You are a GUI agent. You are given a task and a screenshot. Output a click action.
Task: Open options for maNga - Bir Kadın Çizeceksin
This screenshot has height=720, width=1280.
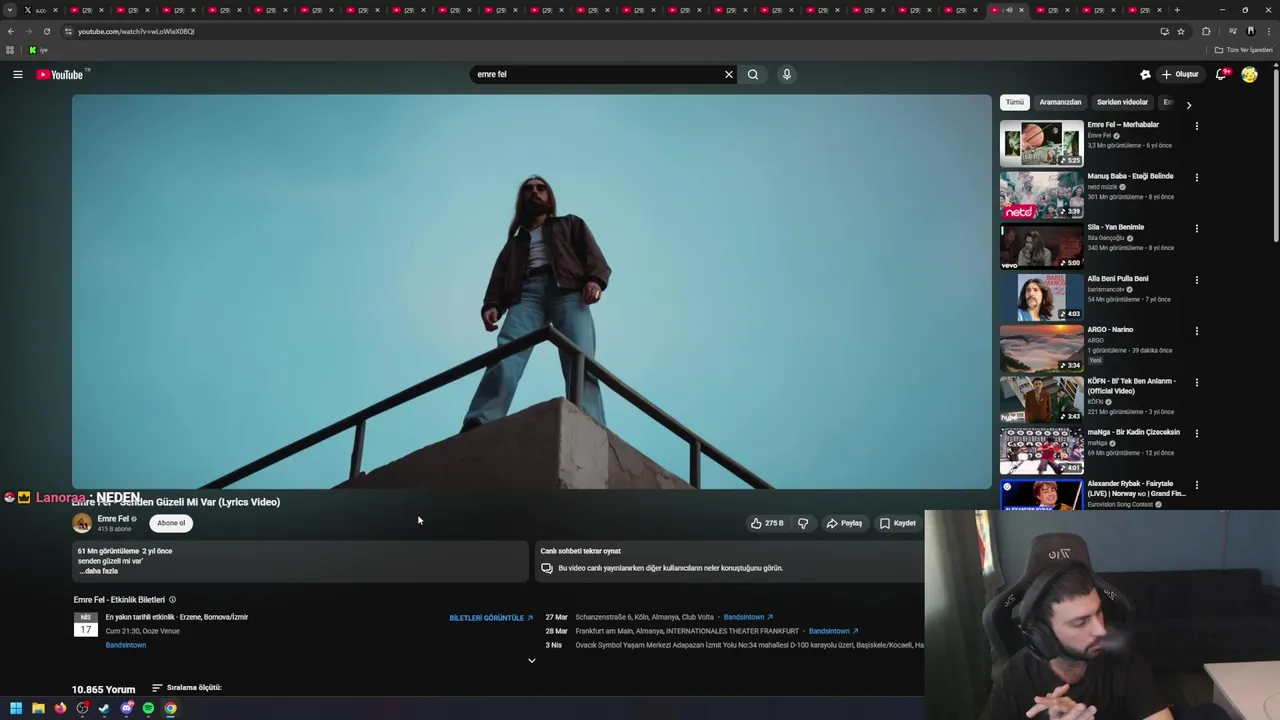point(1196,433)
